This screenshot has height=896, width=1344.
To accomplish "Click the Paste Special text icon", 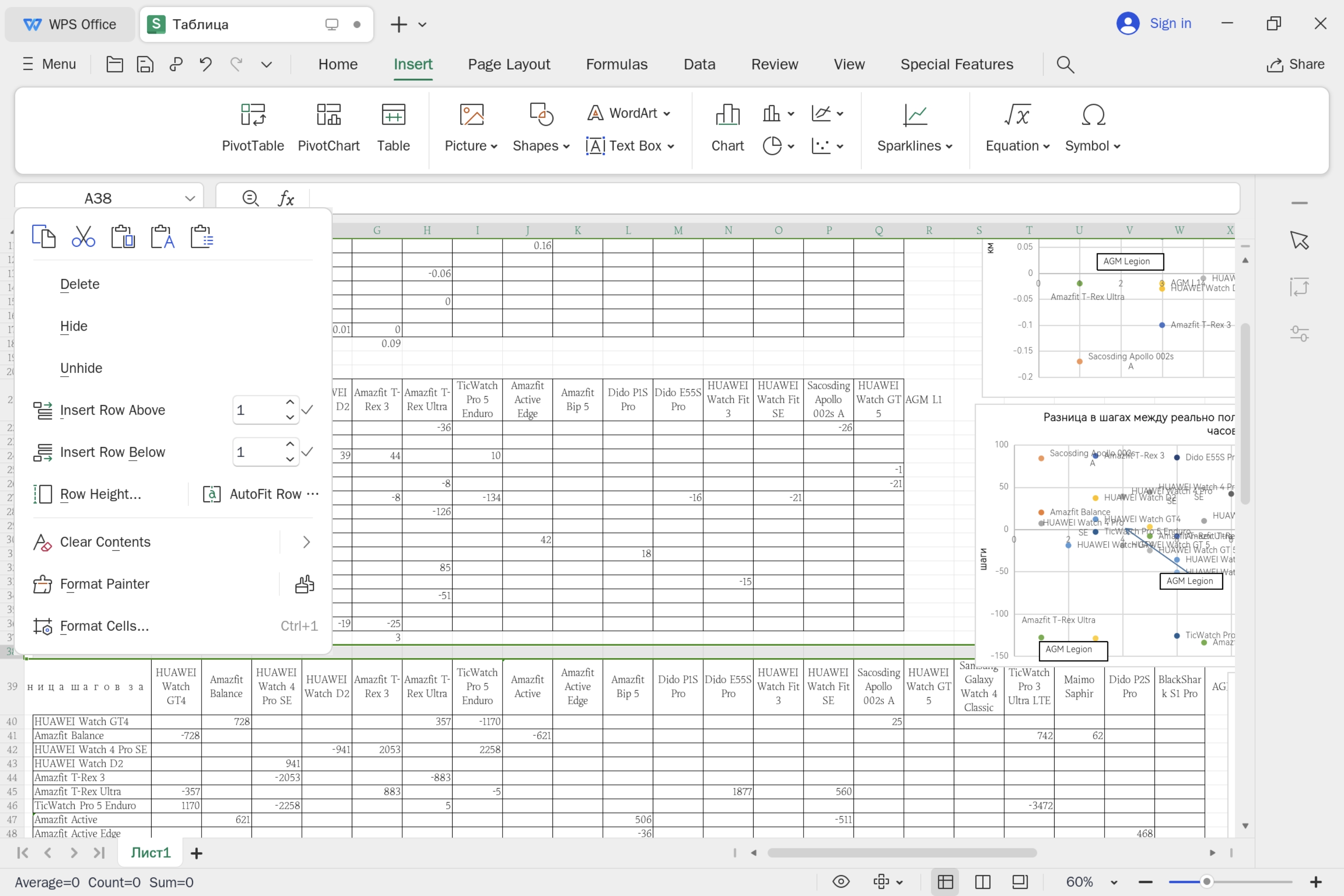I will [162, 237].
